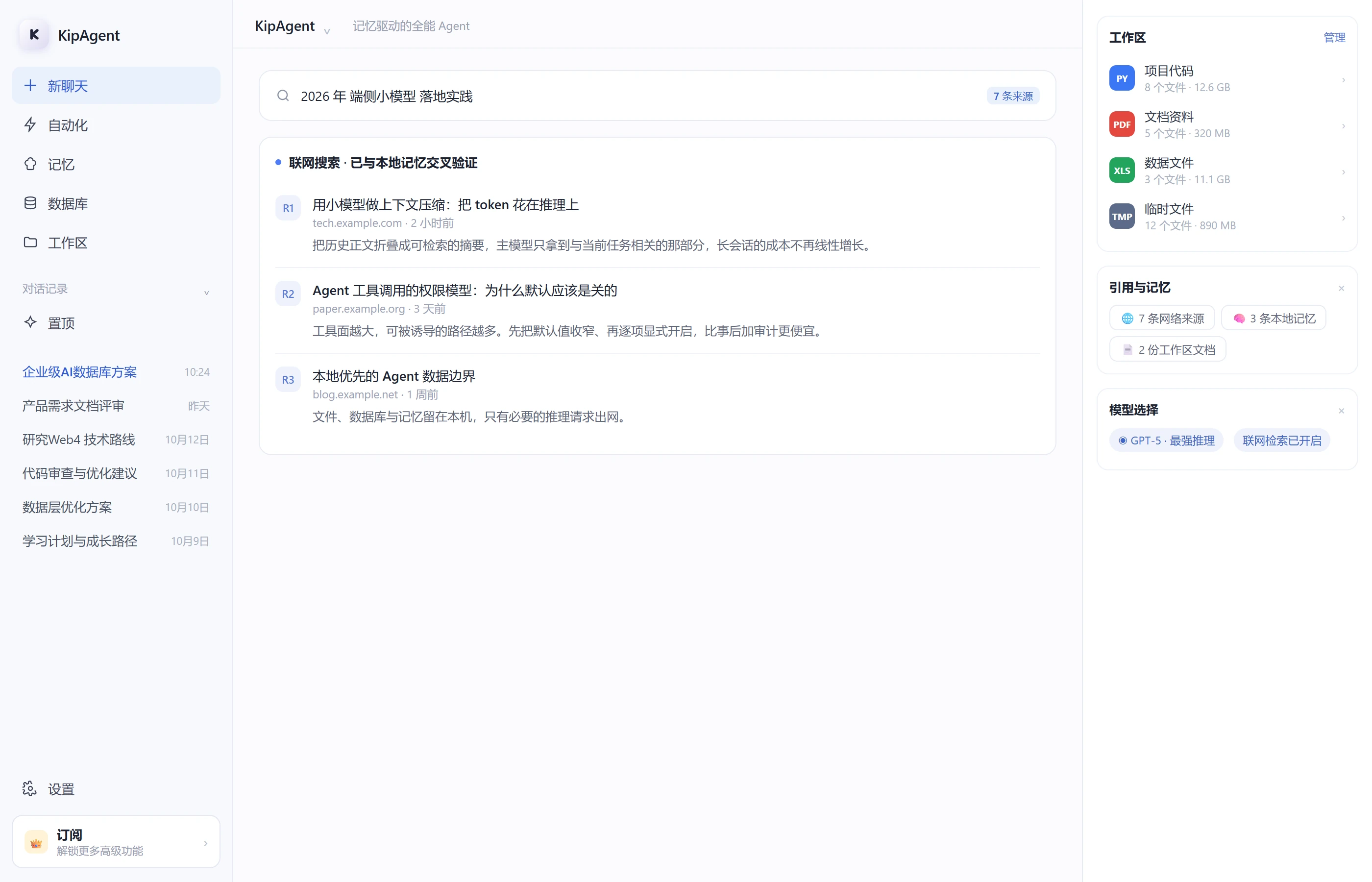Click the 置顶 pin star icon
This screenshot has width=1372, height=882.
click(x=30, y=322)
